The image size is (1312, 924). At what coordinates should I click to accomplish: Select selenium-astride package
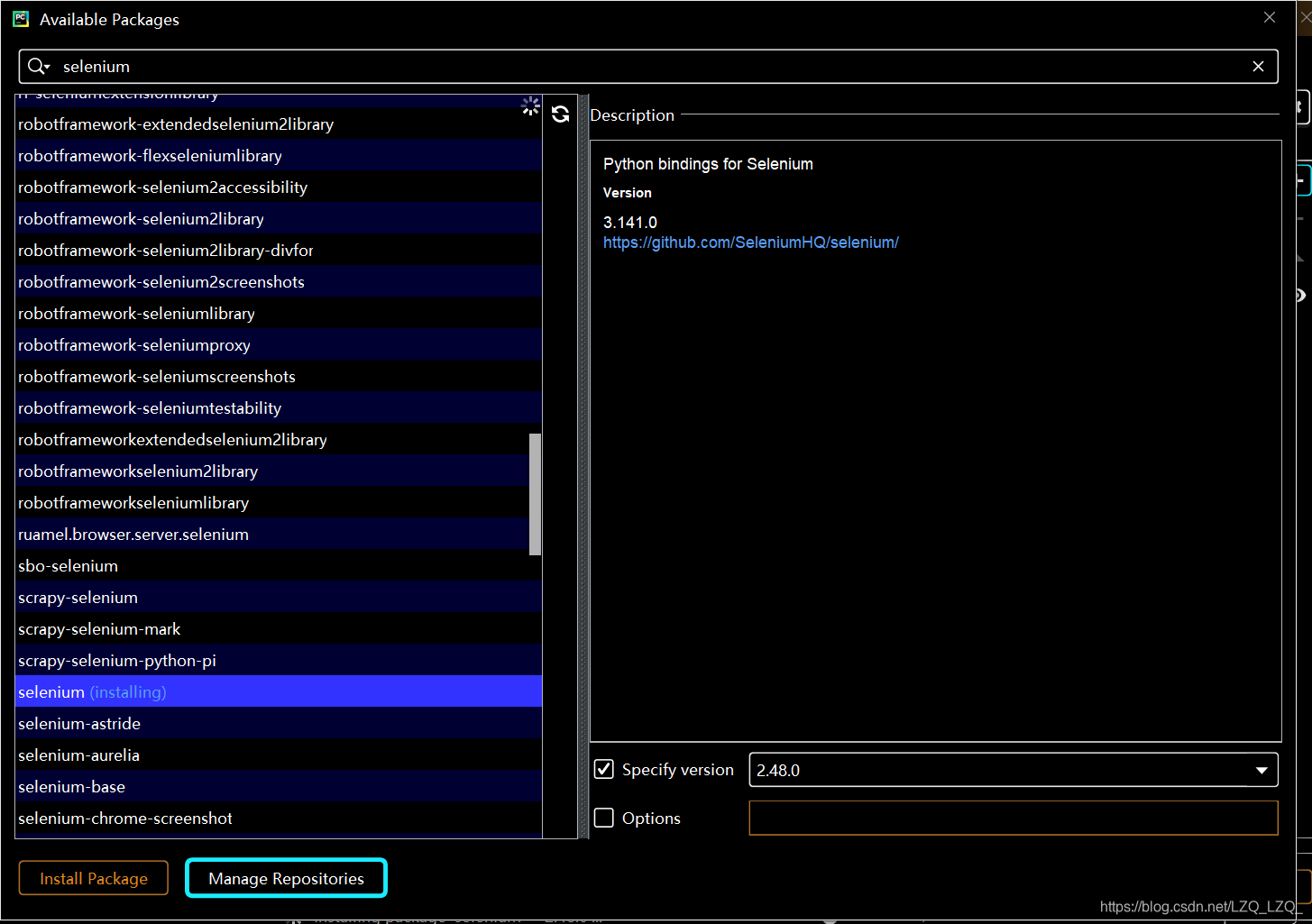pos(279,723)
